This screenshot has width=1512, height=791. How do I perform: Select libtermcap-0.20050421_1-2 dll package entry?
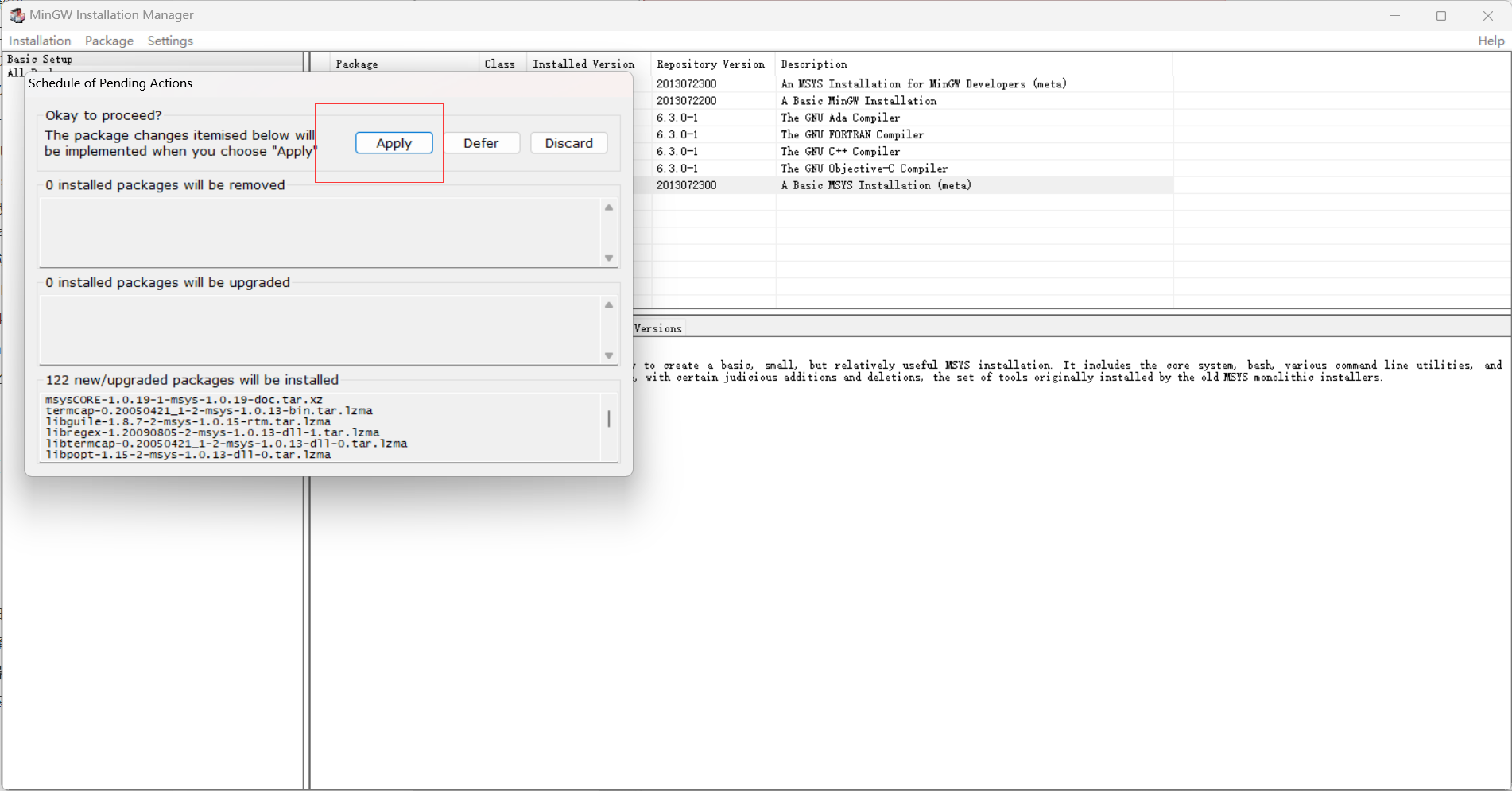(x=227, y=444)
